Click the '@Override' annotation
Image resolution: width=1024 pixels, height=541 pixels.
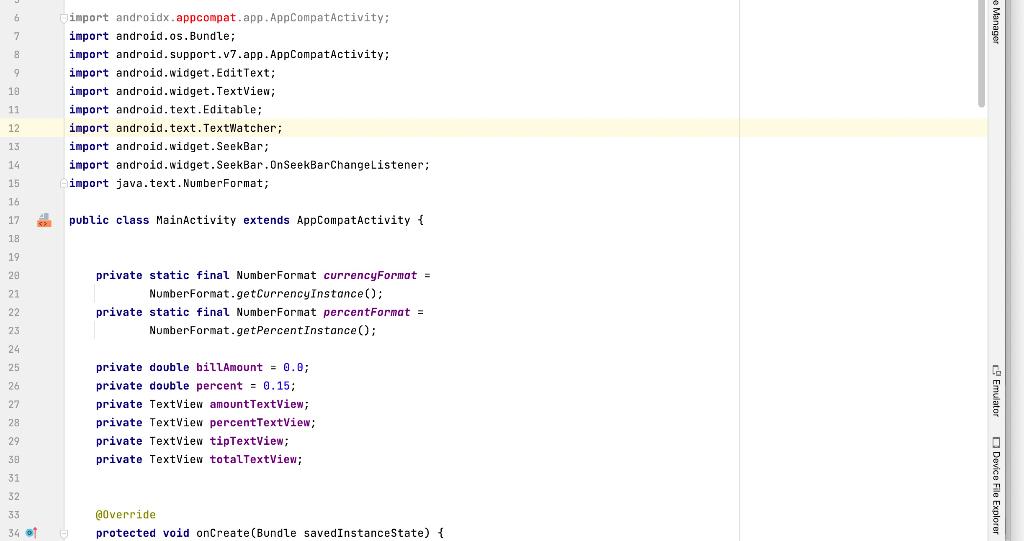pyautogui.click(x=126, y=515)
